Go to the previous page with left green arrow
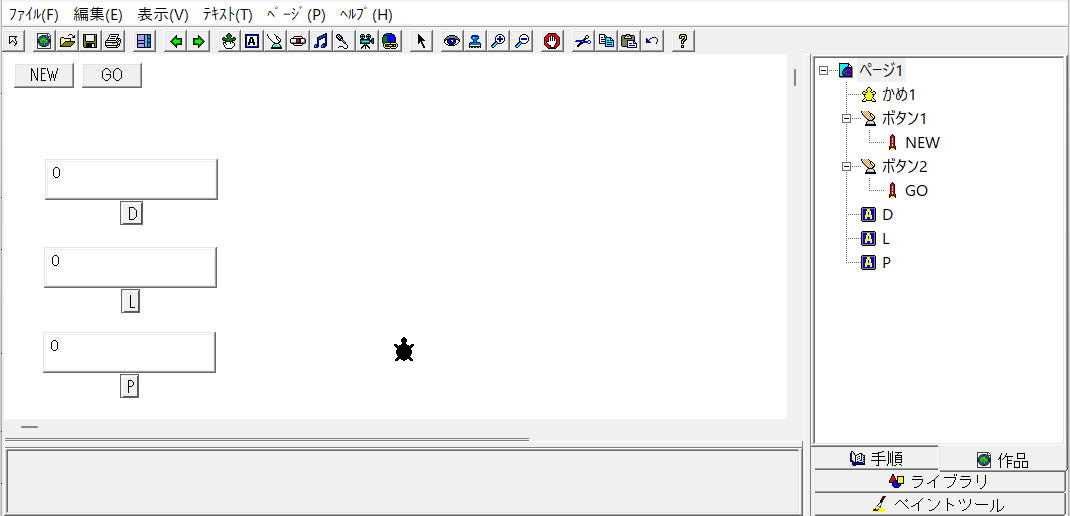The image size is (1070, 516). pos(176,42)
